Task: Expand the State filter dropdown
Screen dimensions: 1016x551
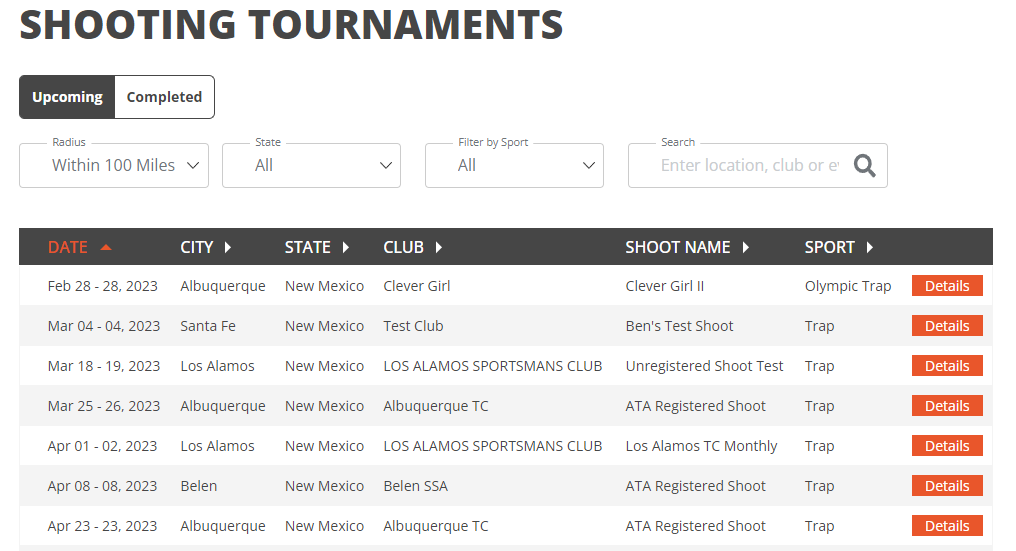Action: point(312,165)
